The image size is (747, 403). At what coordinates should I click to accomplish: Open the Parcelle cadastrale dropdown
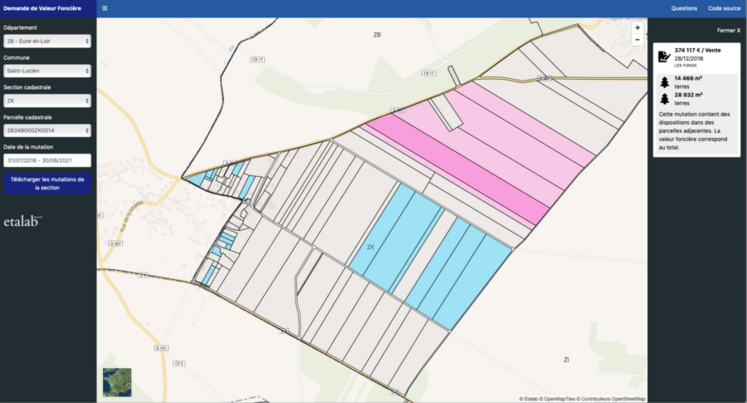tap(48, 130)
